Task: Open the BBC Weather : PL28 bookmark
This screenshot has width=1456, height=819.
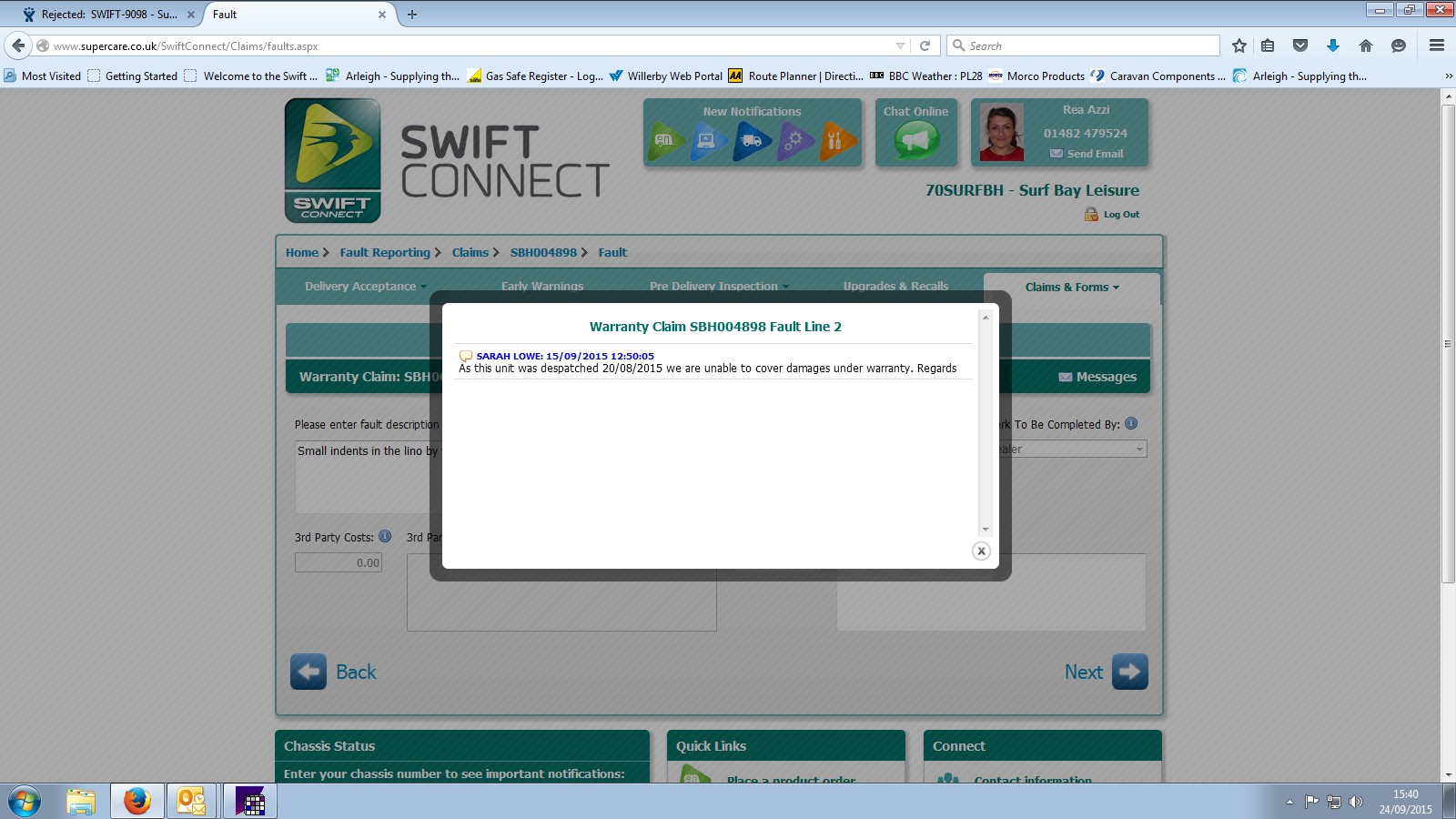Action: (926, 76)
